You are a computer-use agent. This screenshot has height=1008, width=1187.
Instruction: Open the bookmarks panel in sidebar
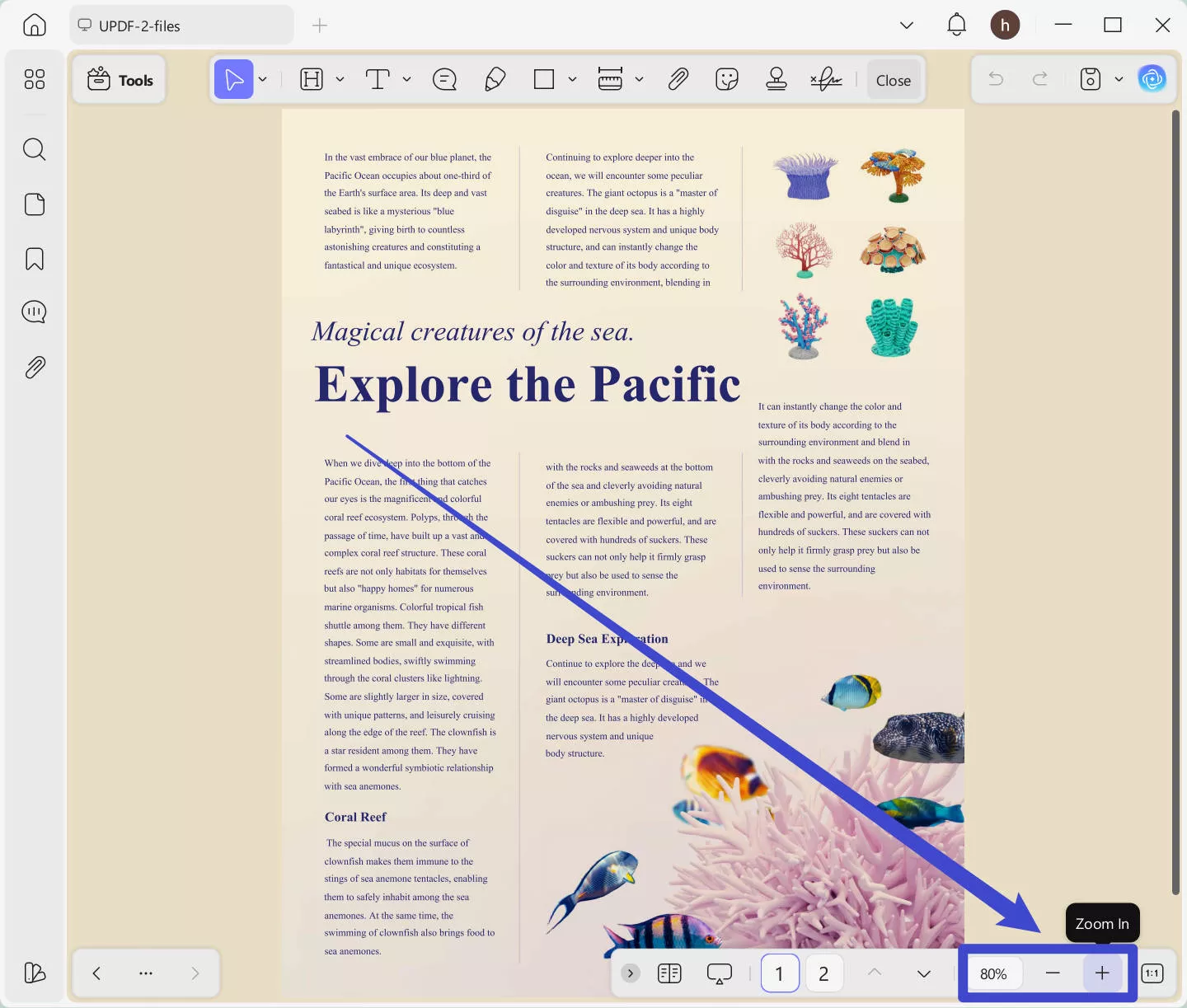(35, 259)
